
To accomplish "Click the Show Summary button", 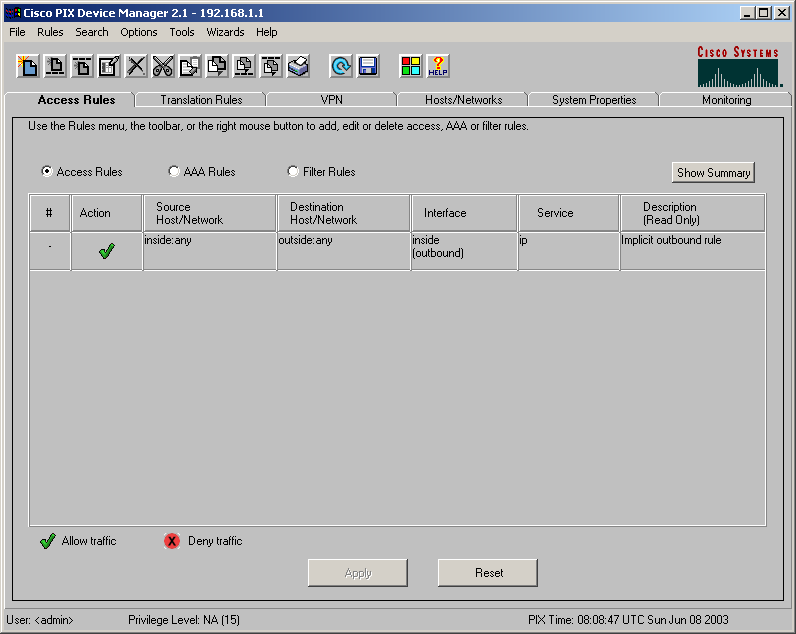I will pyautogui.click(x=713, y=173).
